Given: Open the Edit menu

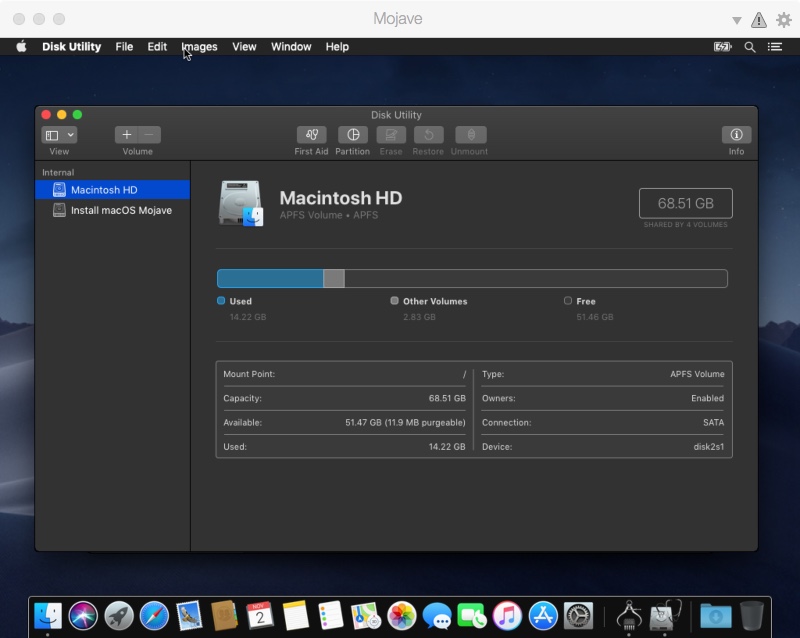Looking at the screenshot, I should tap(157, 47).
